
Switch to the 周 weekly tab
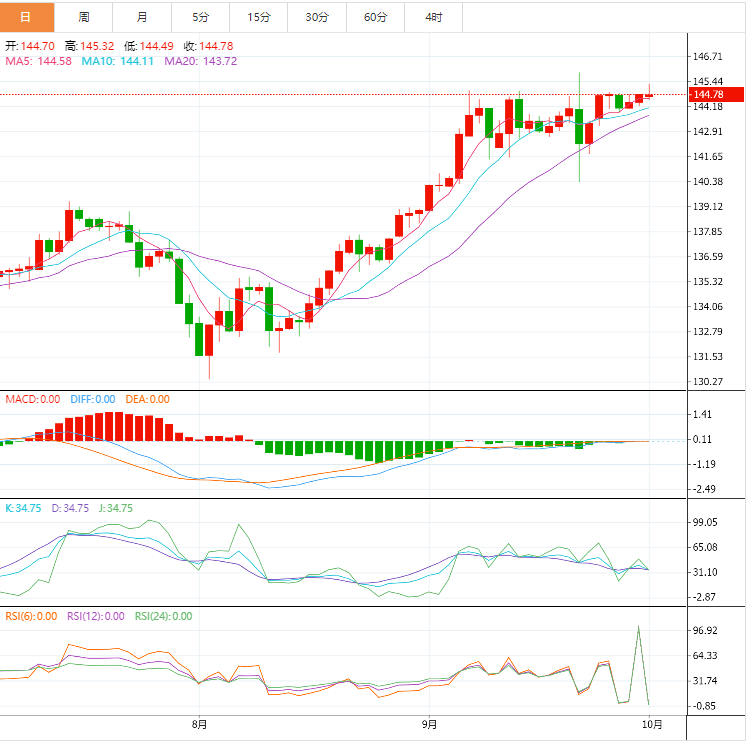click(x=84, y=17)
